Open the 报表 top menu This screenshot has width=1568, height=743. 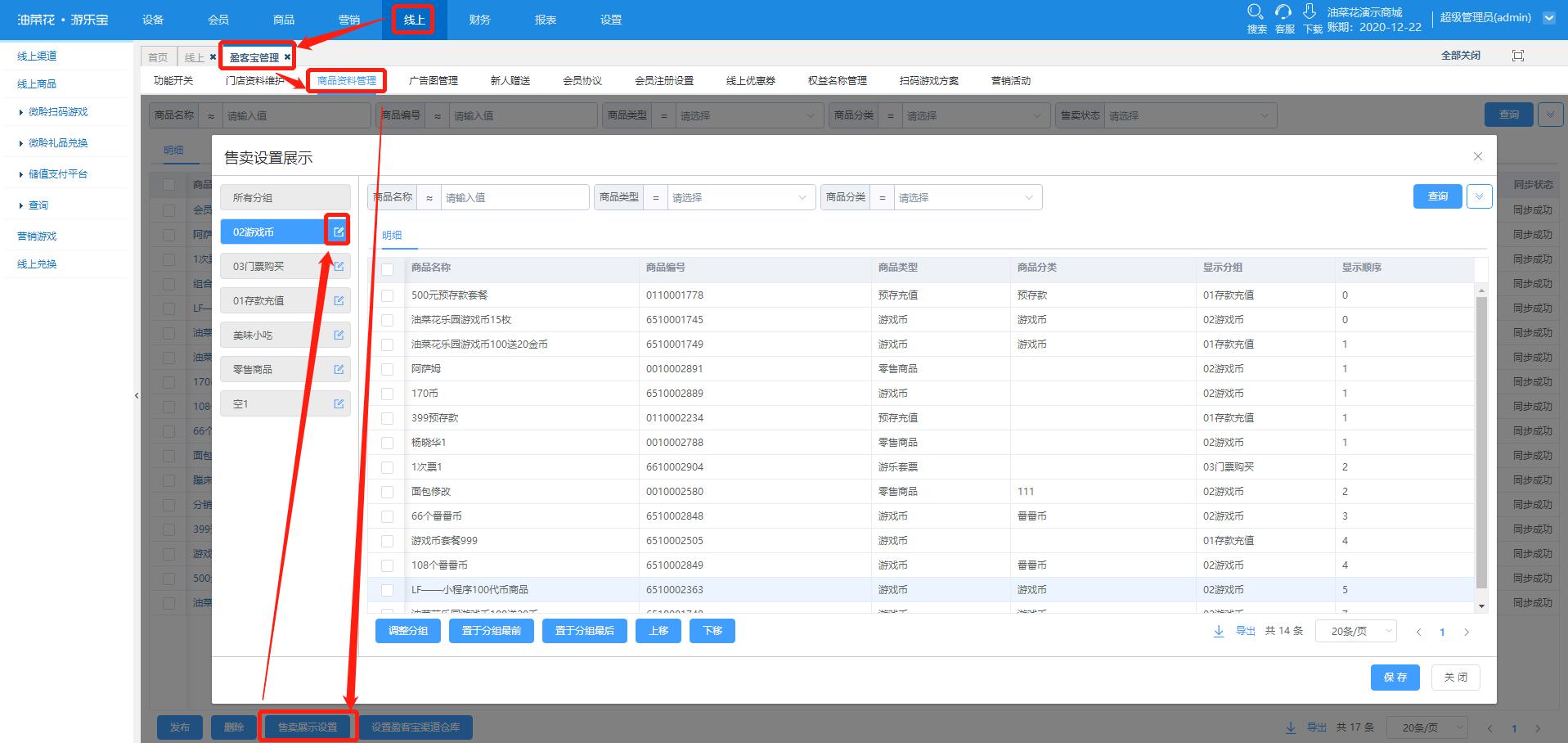click(x=546, y=20)
